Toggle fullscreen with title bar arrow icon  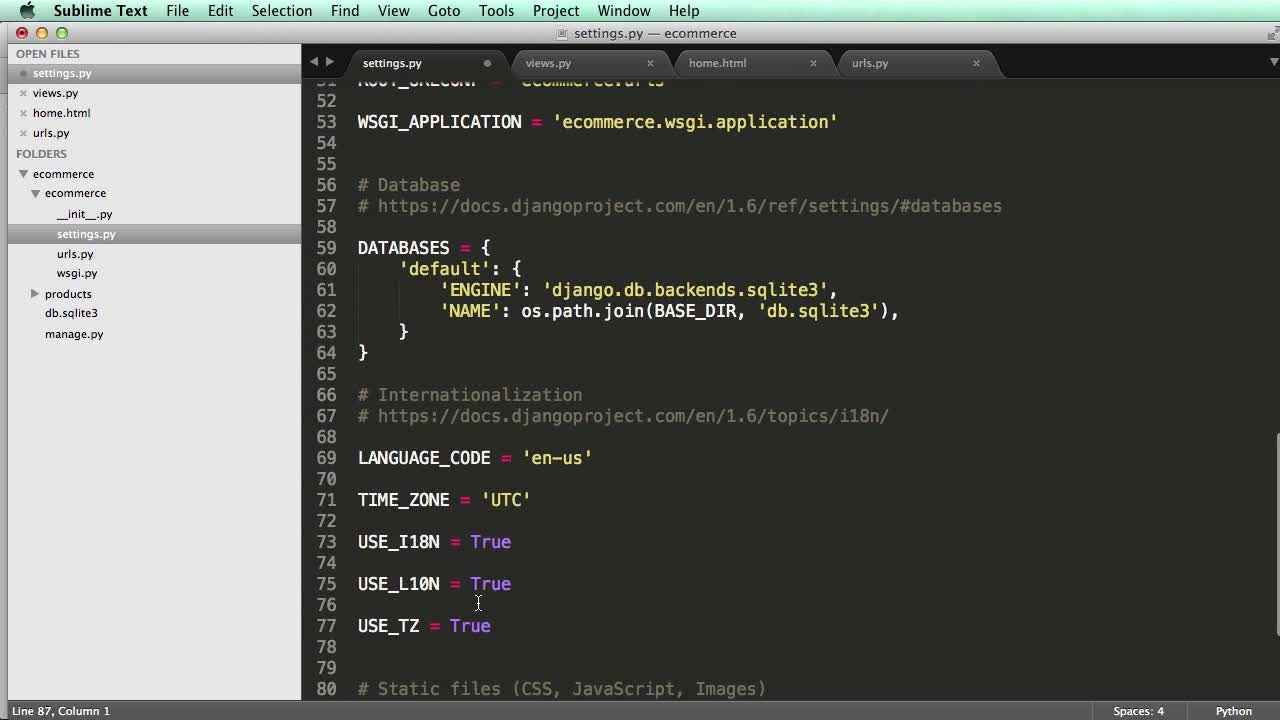pos(1272,33)
